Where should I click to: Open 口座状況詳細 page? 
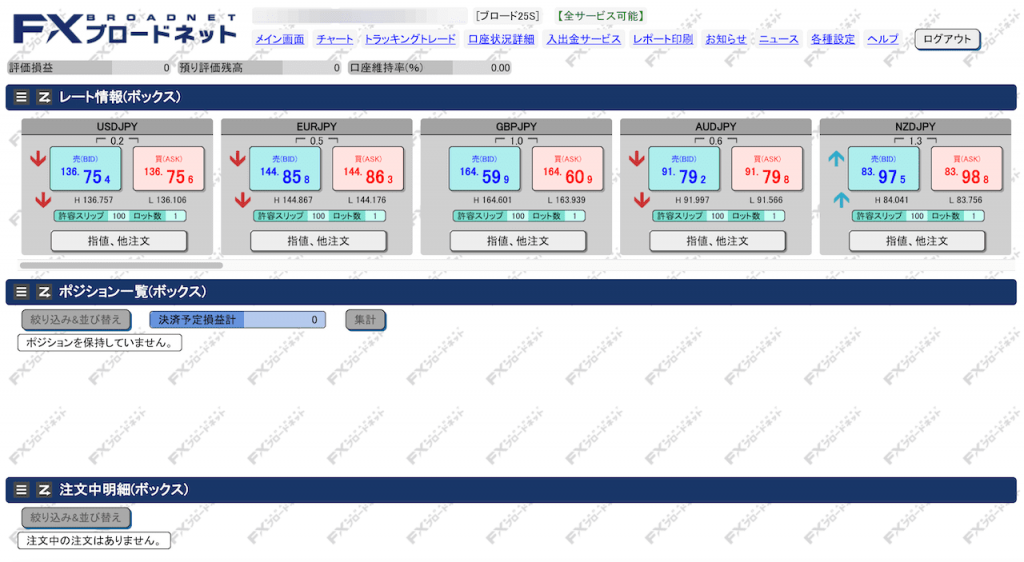[x=501, y=39]
